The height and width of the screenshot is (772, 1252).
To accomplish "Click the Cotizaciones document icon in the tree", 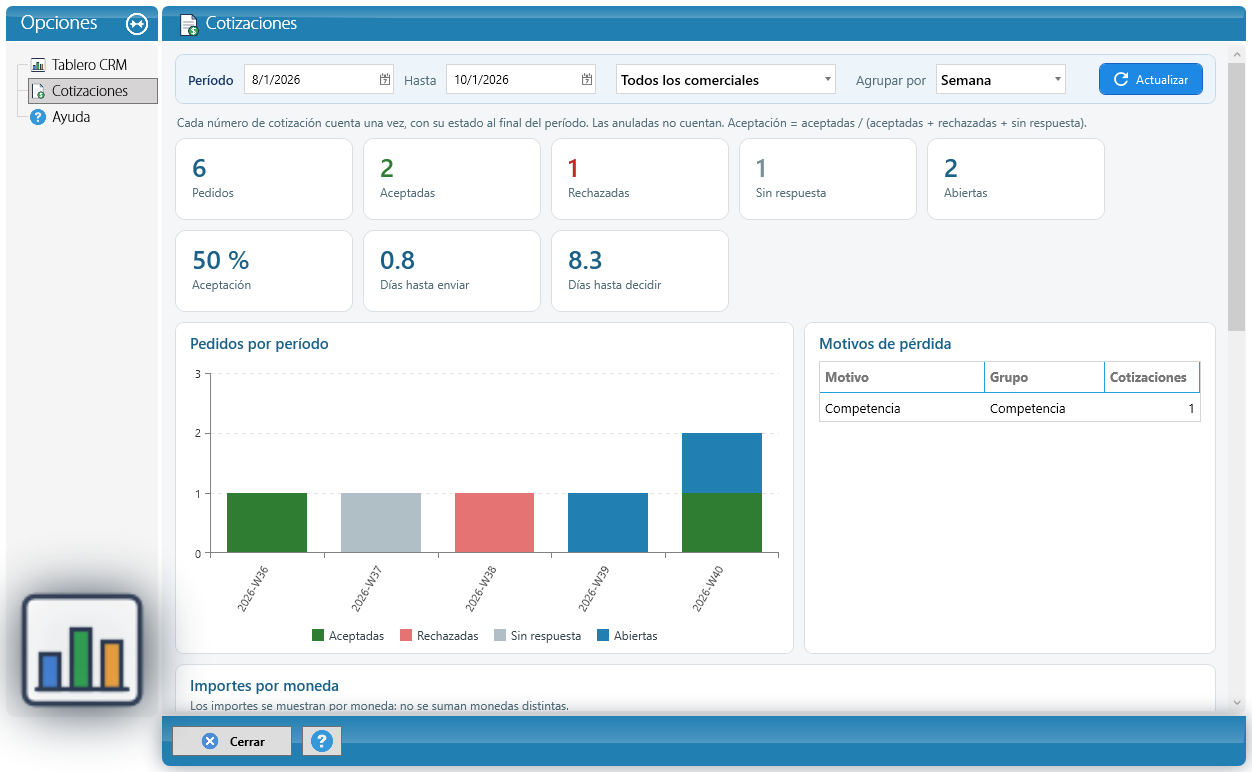I will click(x=39, y=91).
